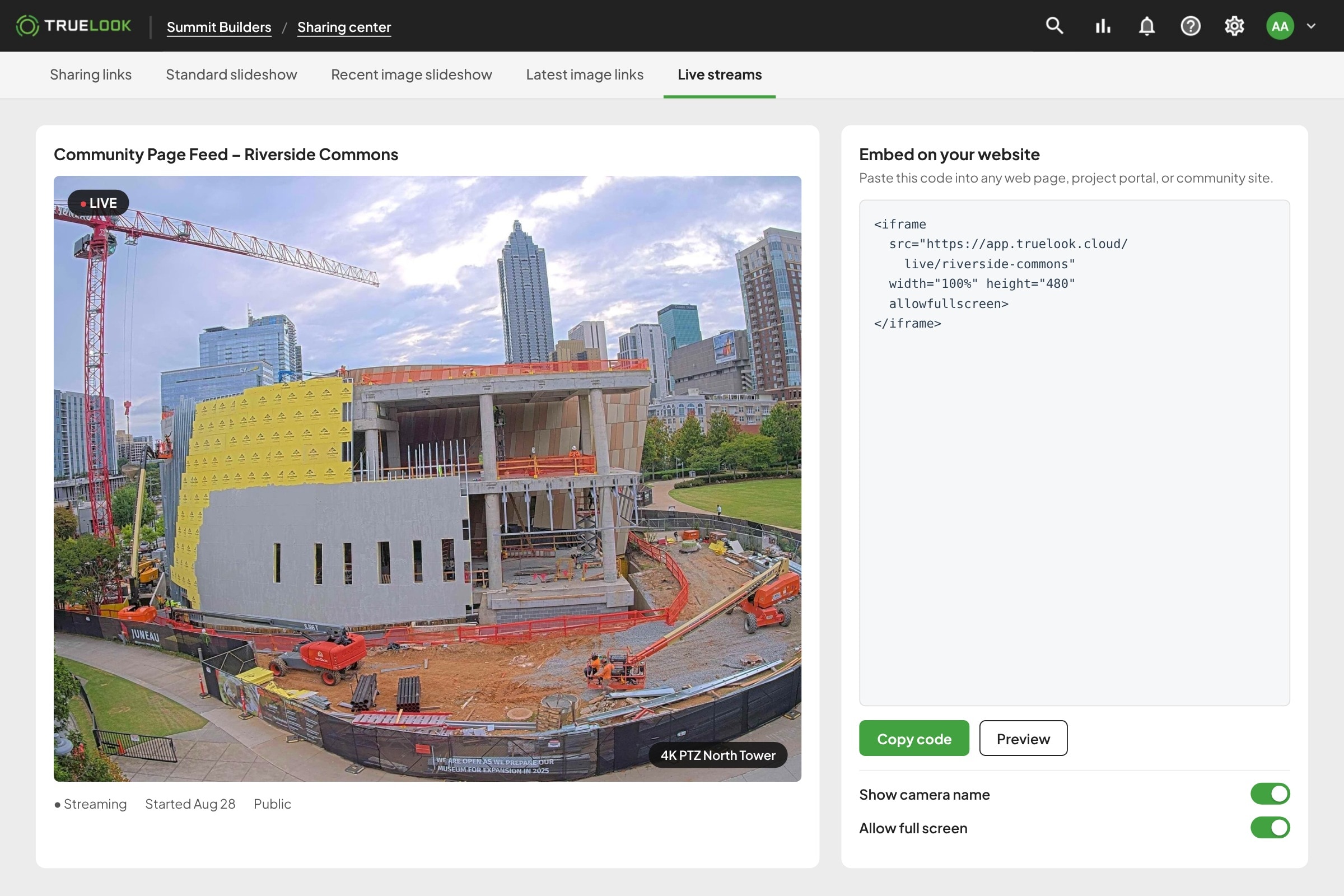Viewport: 1344px width, 896px height.
Task: Toggle Show camera name switch
Action: click(1270, 794)
